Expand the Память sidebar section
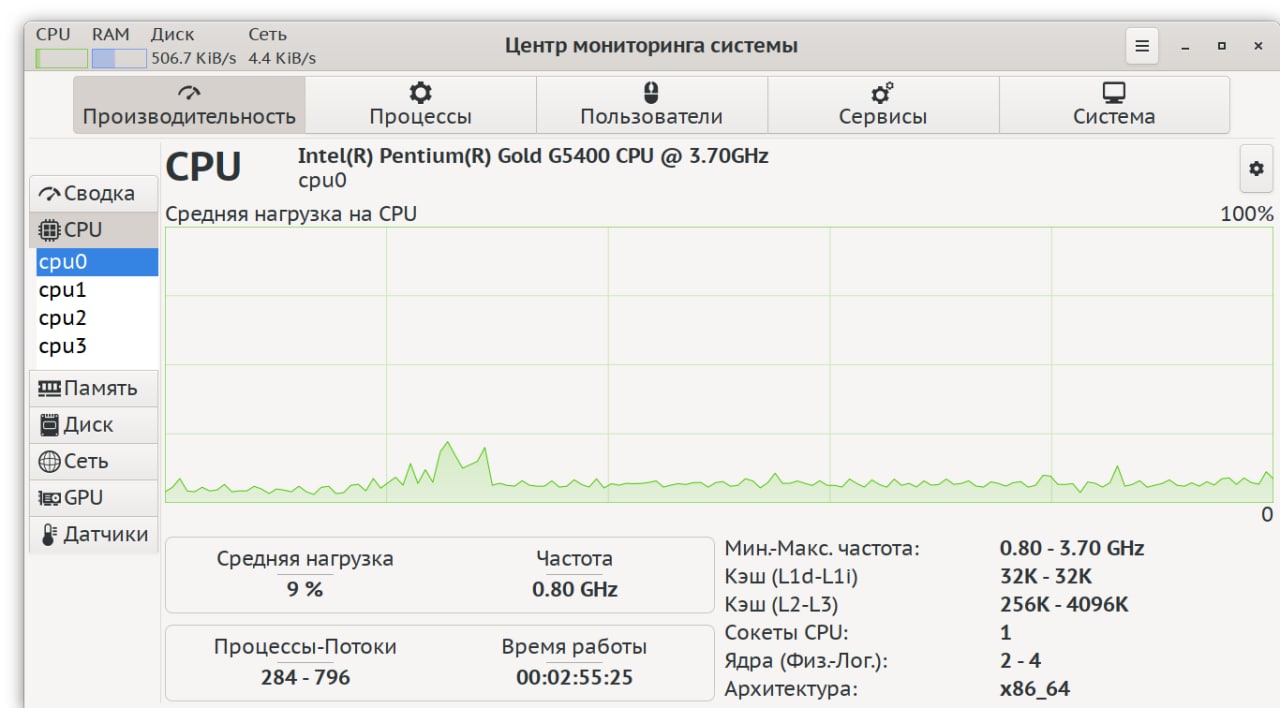Image resolution: width=1280 pixels, height=708 pixels. (94, 388)
